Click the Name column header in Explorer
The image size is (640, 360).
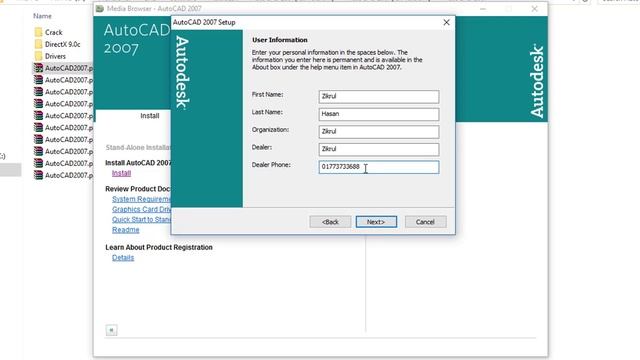(x=42, y=16)
